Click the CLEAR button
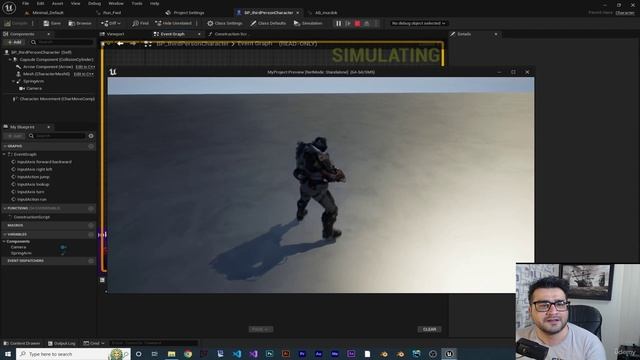The width and height of the screenshot is (640, 360). tap(429, 329)
